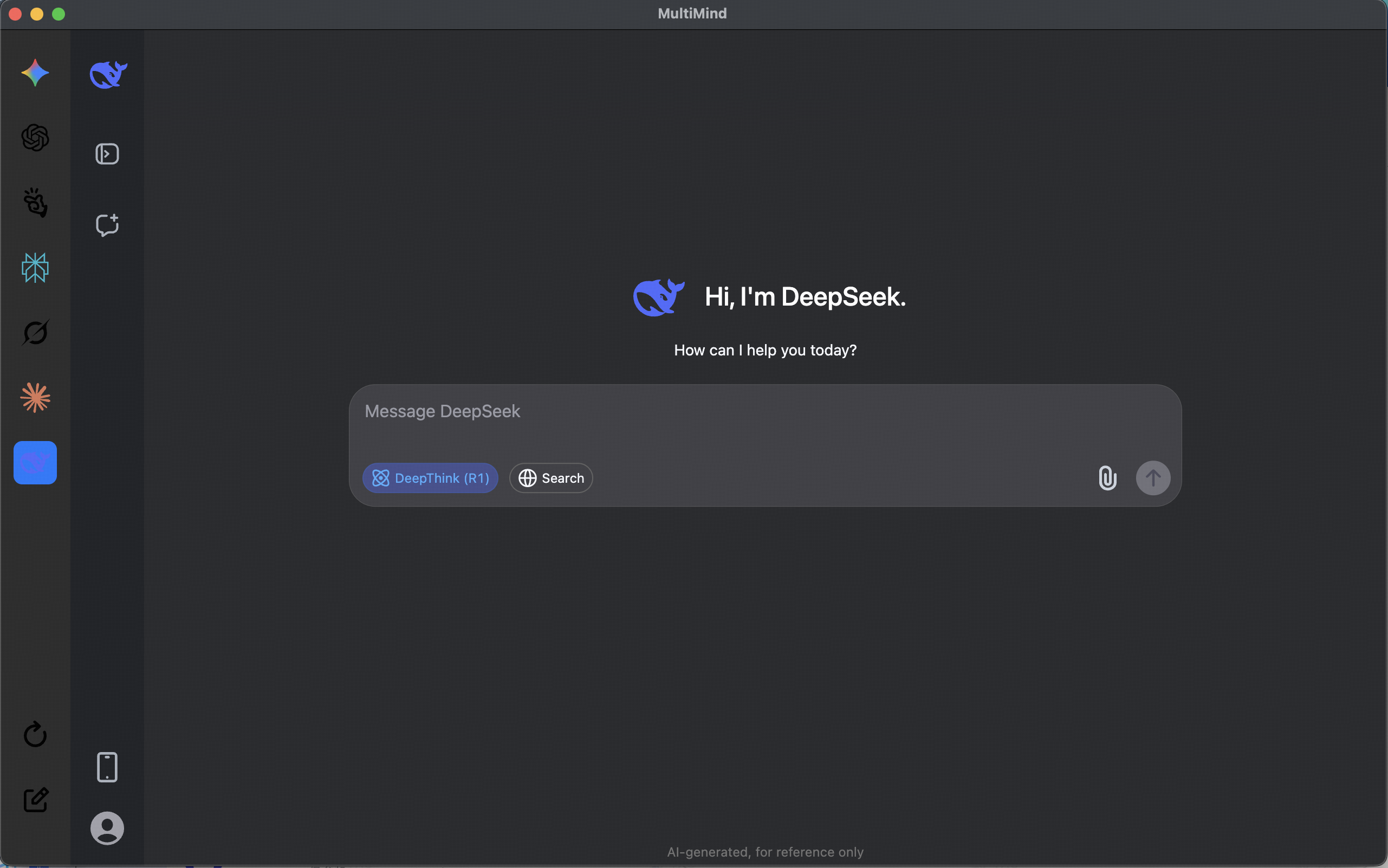The height and width of the screenshot is (868, 1388).
Task: Switch to Perplexity in the sidebar
Action: point(35,268)
